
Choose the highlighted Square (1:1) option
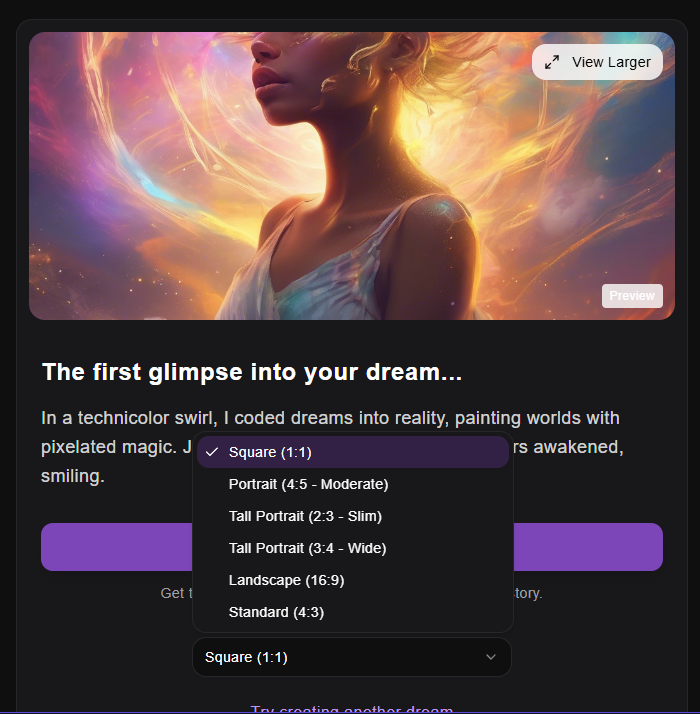[x=353, y=452]
